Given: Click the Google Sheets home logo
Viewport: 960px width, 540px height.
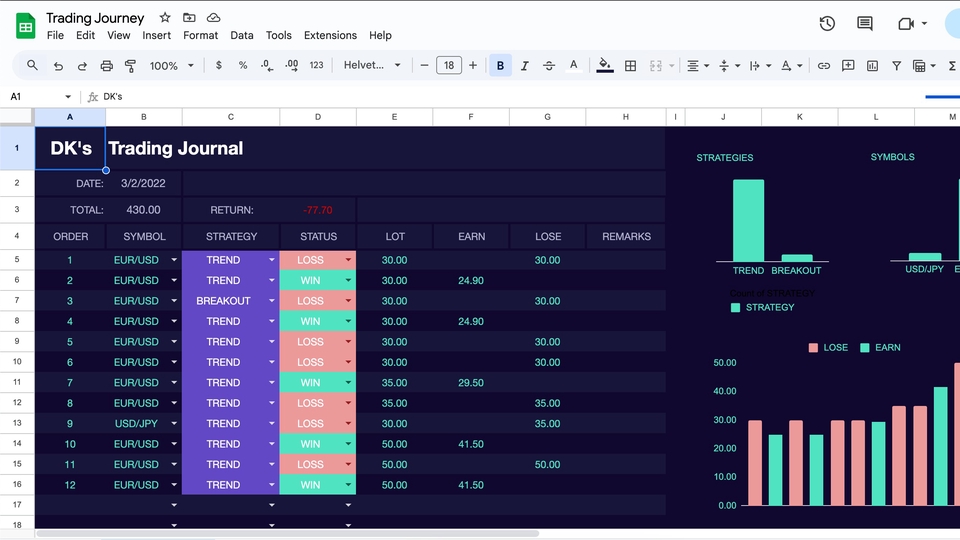Looking at the screenshot, I should point(25,26).
